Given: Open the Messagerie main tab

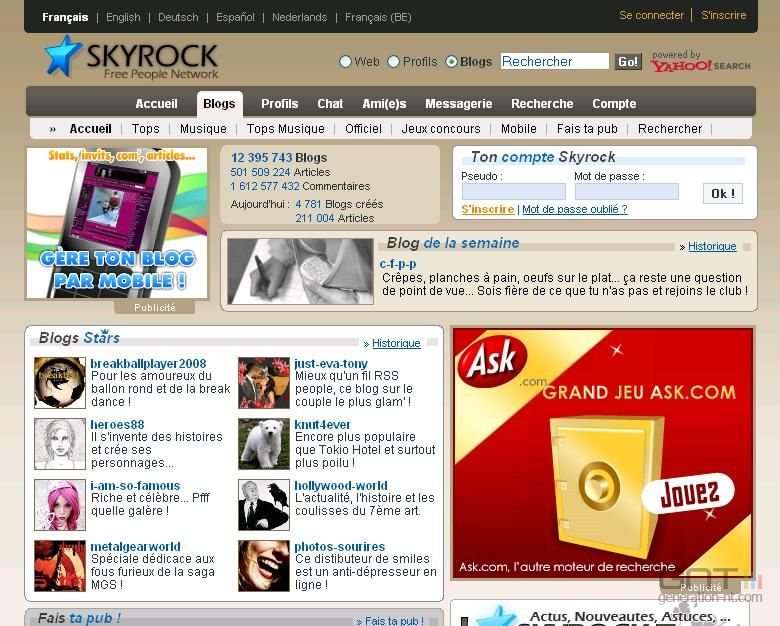Looking at the screenshot, I should point(459,104).
